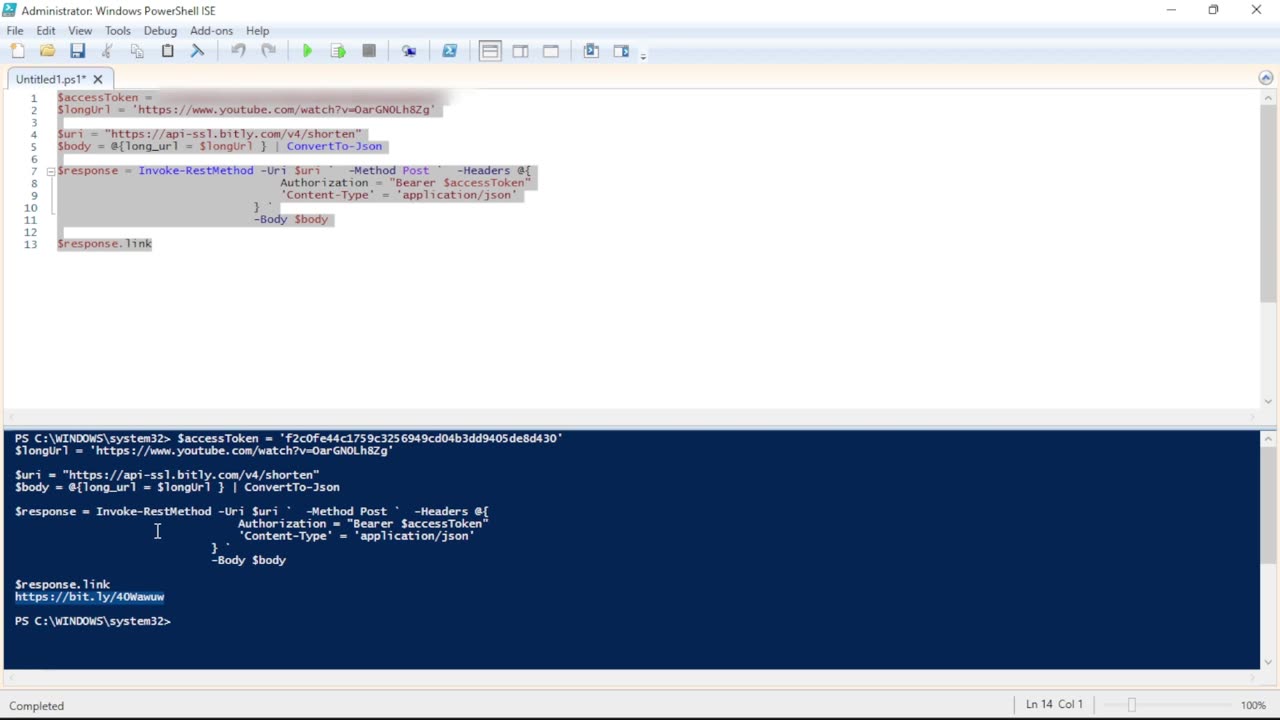Start PowerShell.exe with the blue console icon
The image size is (1280, 720).
(449, 51)
